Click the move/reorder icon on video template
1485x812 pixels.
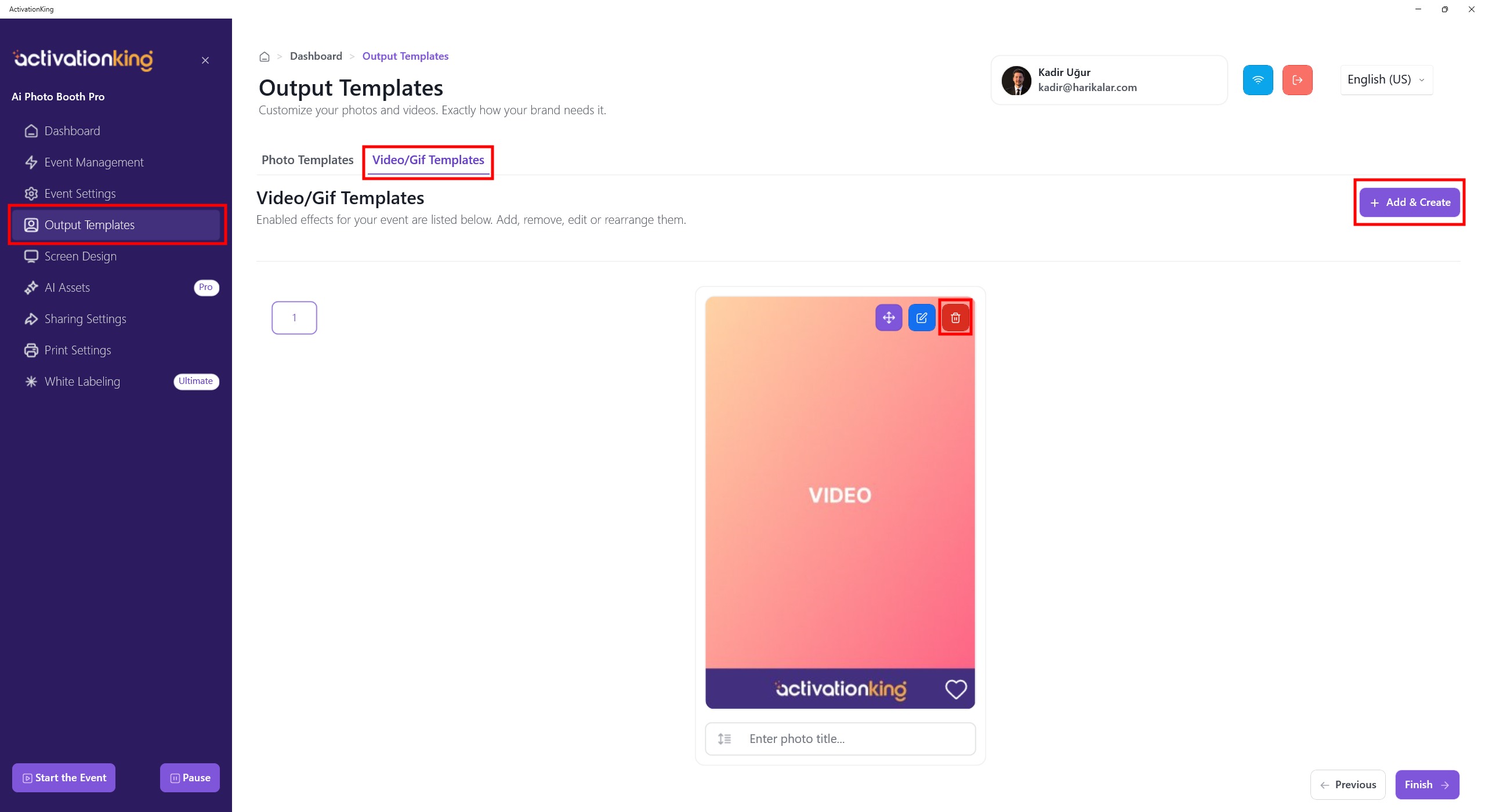889,318
